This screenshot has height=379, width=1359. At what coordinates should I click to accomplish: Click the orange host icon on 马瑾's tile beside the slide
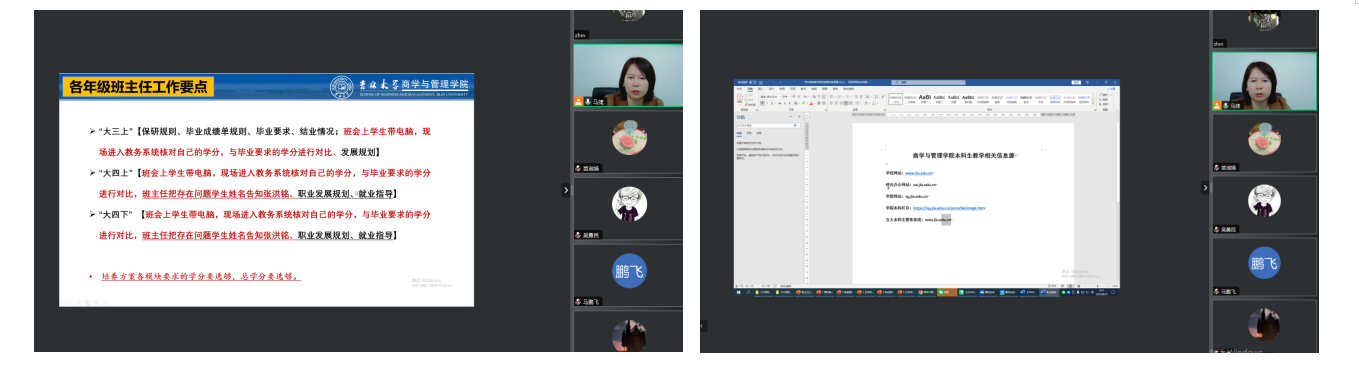click(x=578, y=102)
